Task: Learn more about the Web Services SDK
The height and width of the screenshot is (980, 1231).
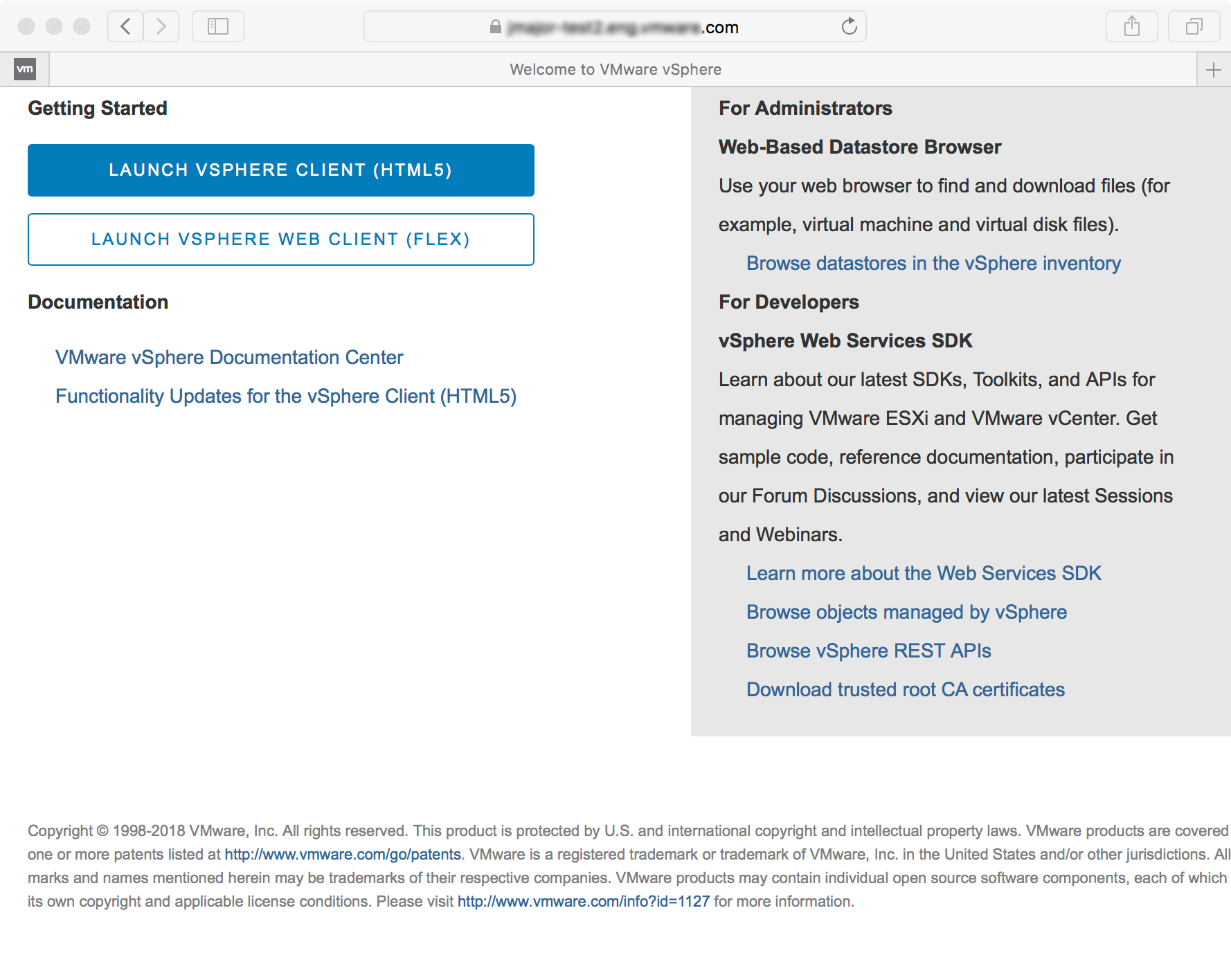Action: click(x=924, y=573)
